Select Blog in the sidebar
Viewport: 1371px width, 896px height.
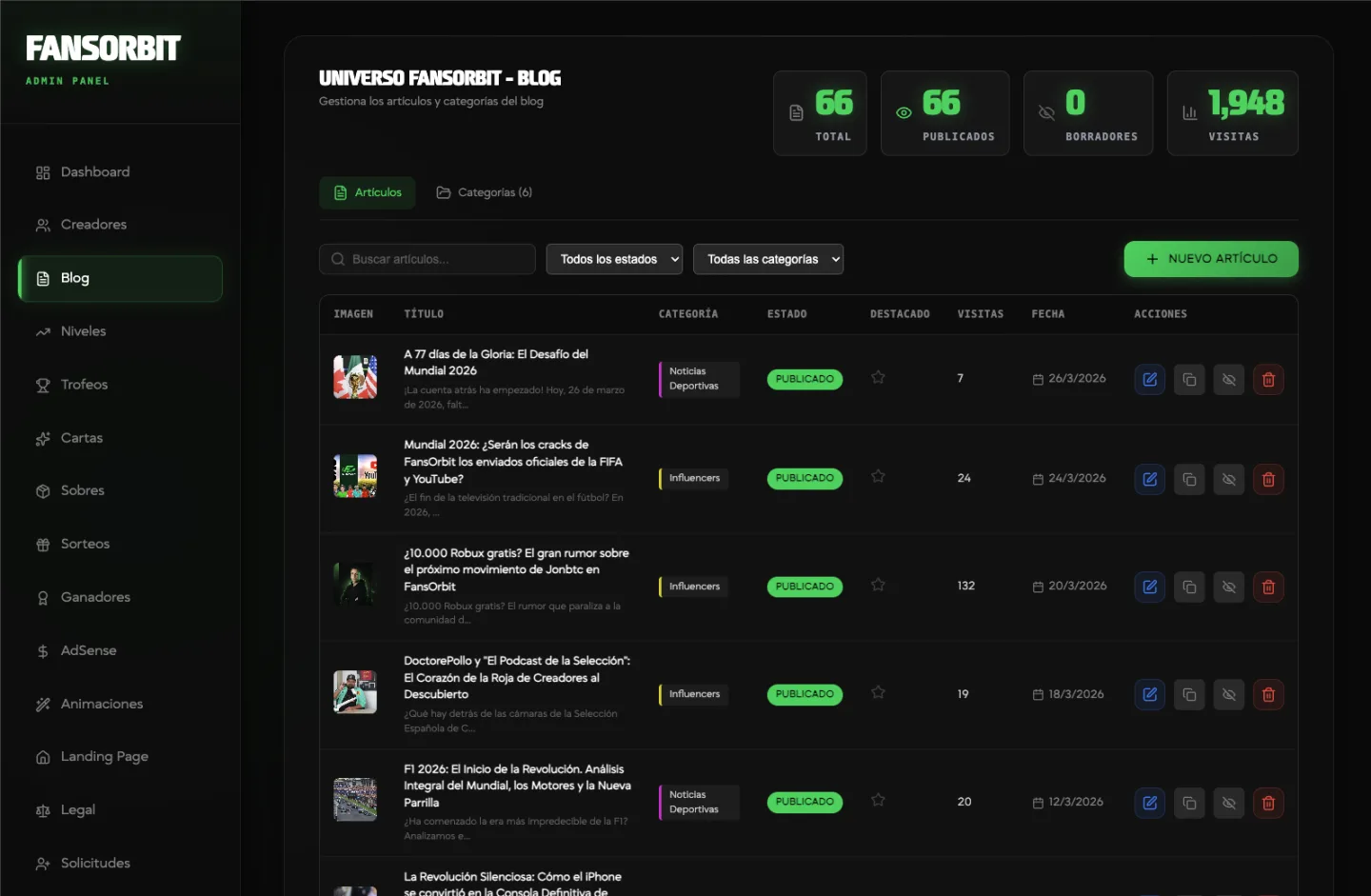click(120, 278)
